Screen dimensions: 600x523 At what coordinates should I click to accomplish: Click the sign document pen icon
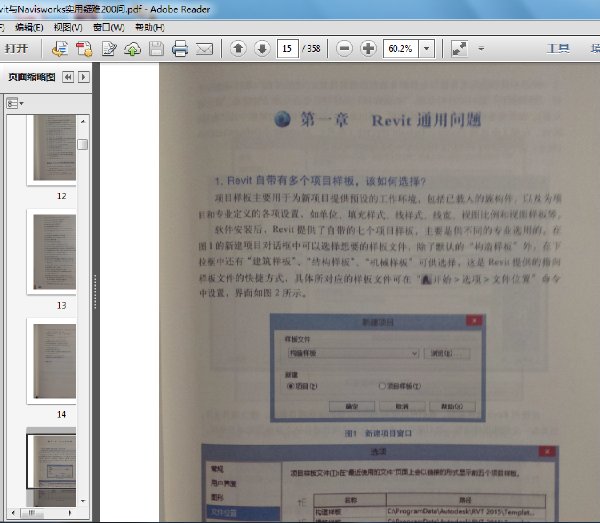[109, 49]
